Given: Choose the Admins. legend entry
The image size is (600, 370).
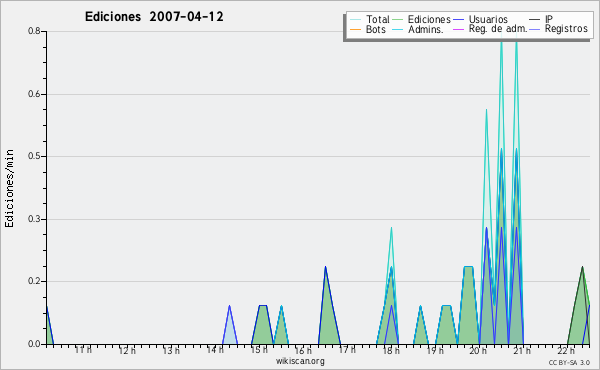Looking at the screenshot, I should tap(418, 29).
